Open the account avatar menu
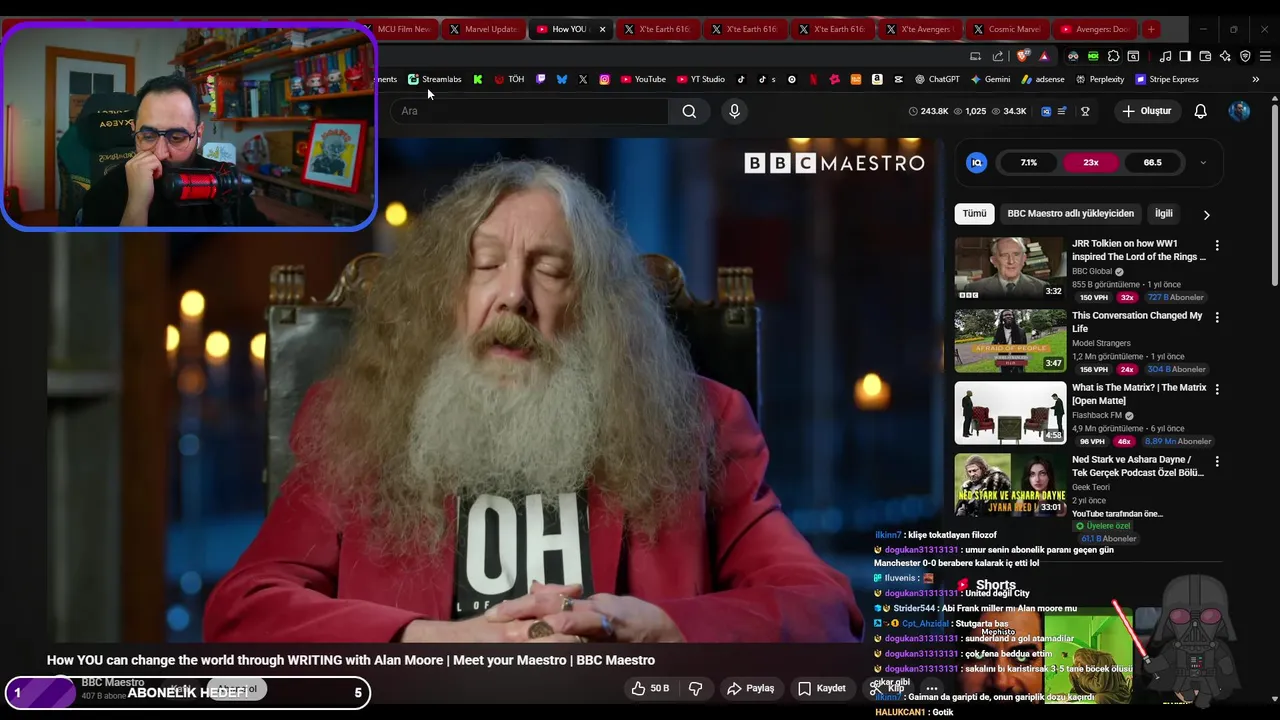 (x=1239, y=111)
